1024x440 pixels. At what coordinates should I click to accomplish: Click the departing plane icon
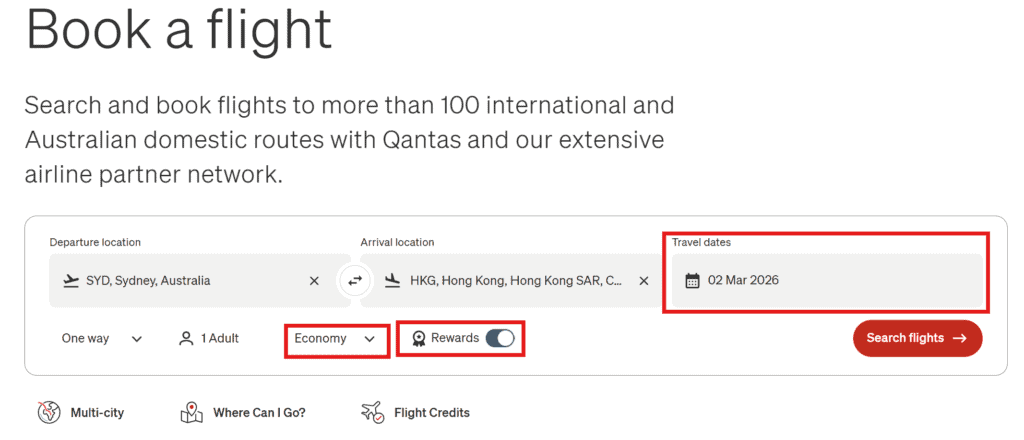click(x=70, y=281)
